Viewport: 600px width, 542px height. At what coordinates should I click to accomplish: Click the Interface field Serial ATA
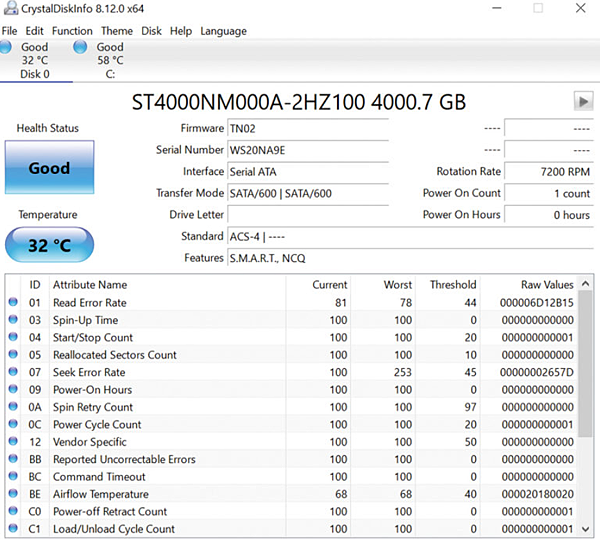point(308,172)
